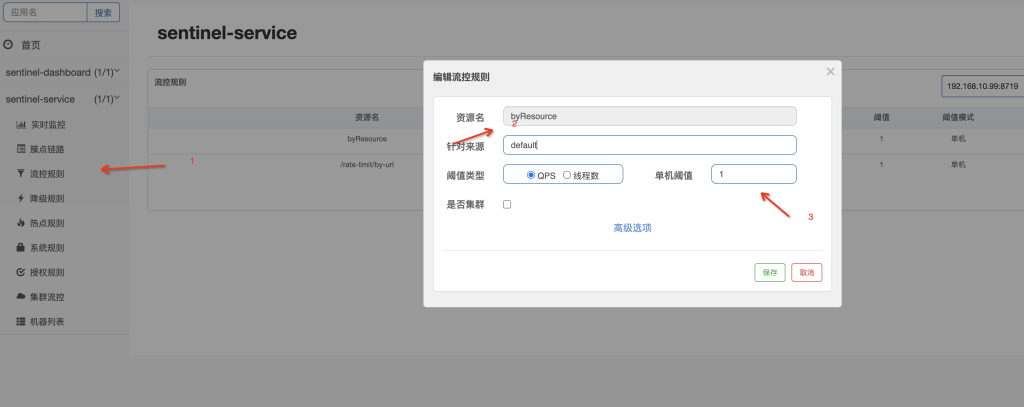This screenshot has height=407, width=1024.
Task: Click the 应用名 search field
Action: click(x=46, y=12)
